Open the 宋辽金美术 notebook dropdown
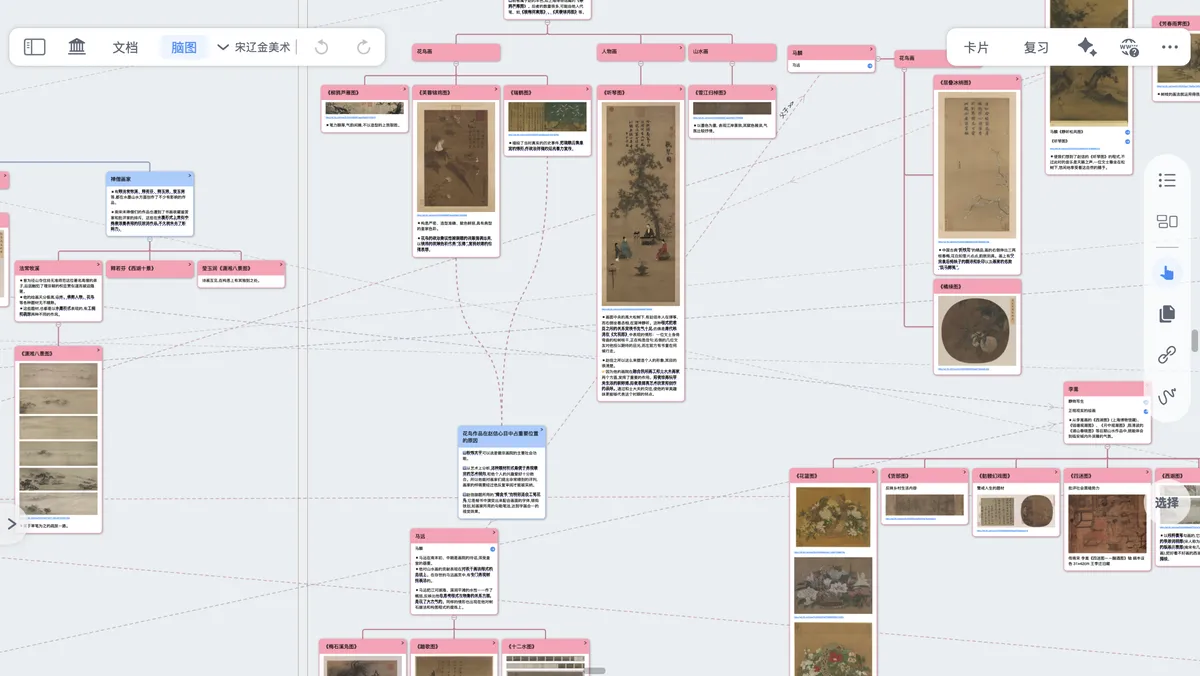This screenshot has width=1200, height=676. click(255, 47)
